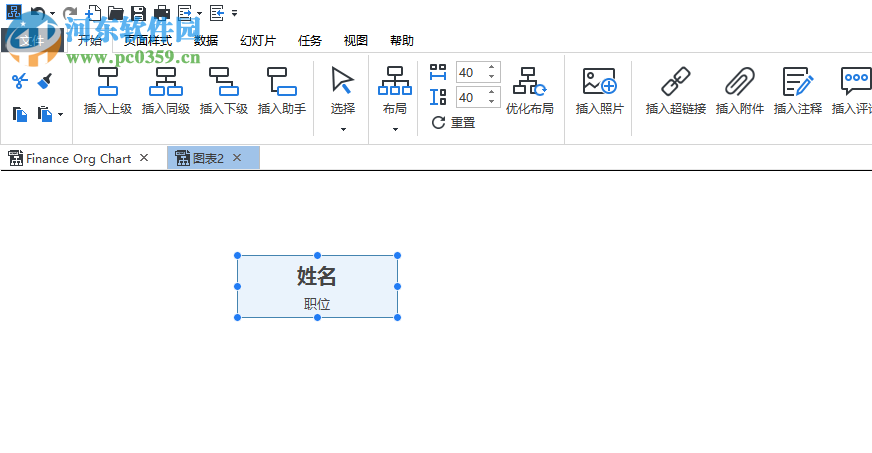The width and height of the screenshot is (872, 453).
Task: Open the 文件 menu
Action: 32,41
